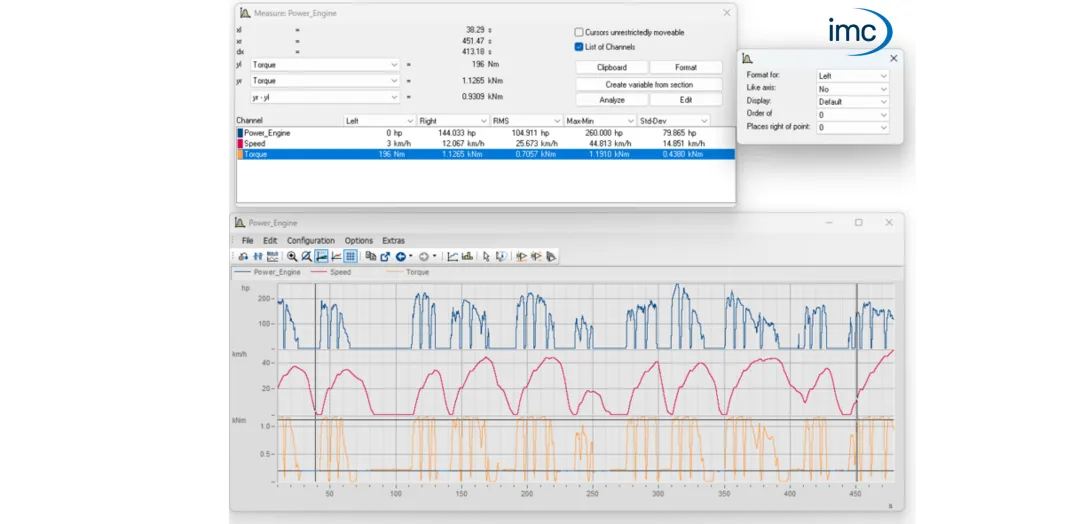
Task: Enable Cursors unrestrictedly moveable checkbox
Action: coord(579,33)
